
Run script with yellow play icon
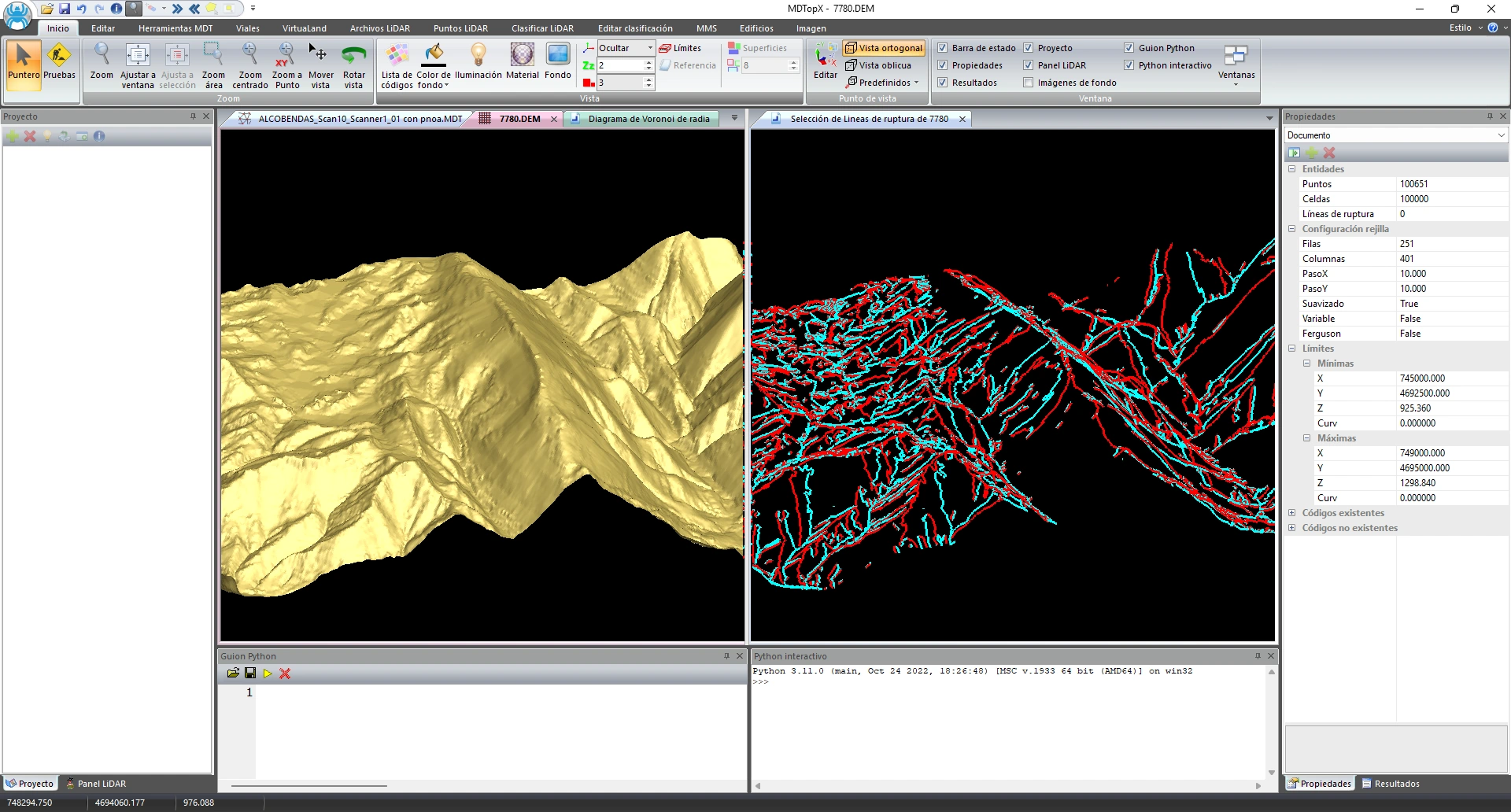[x=268, y=674]
